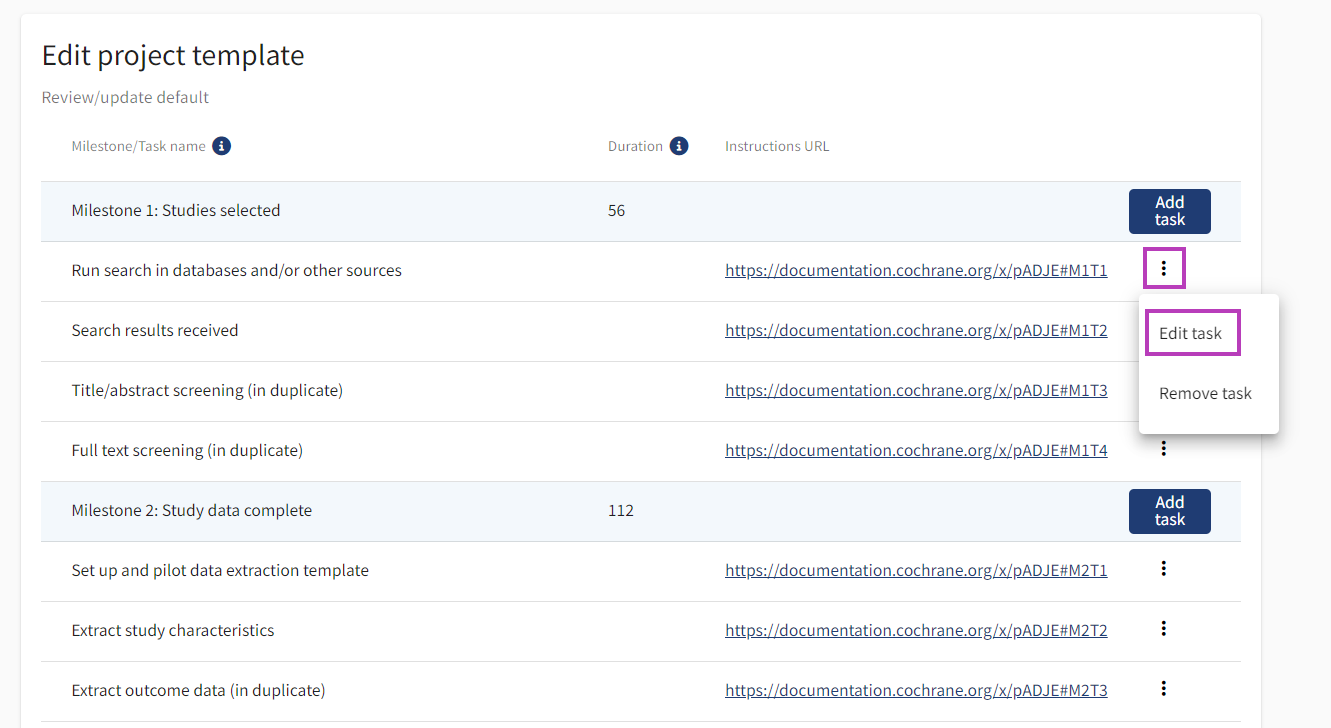This screenshot has height=728, width=1331.
Task: Follow the pADJE#M2T2 instructions link
Action: point(916,630)
